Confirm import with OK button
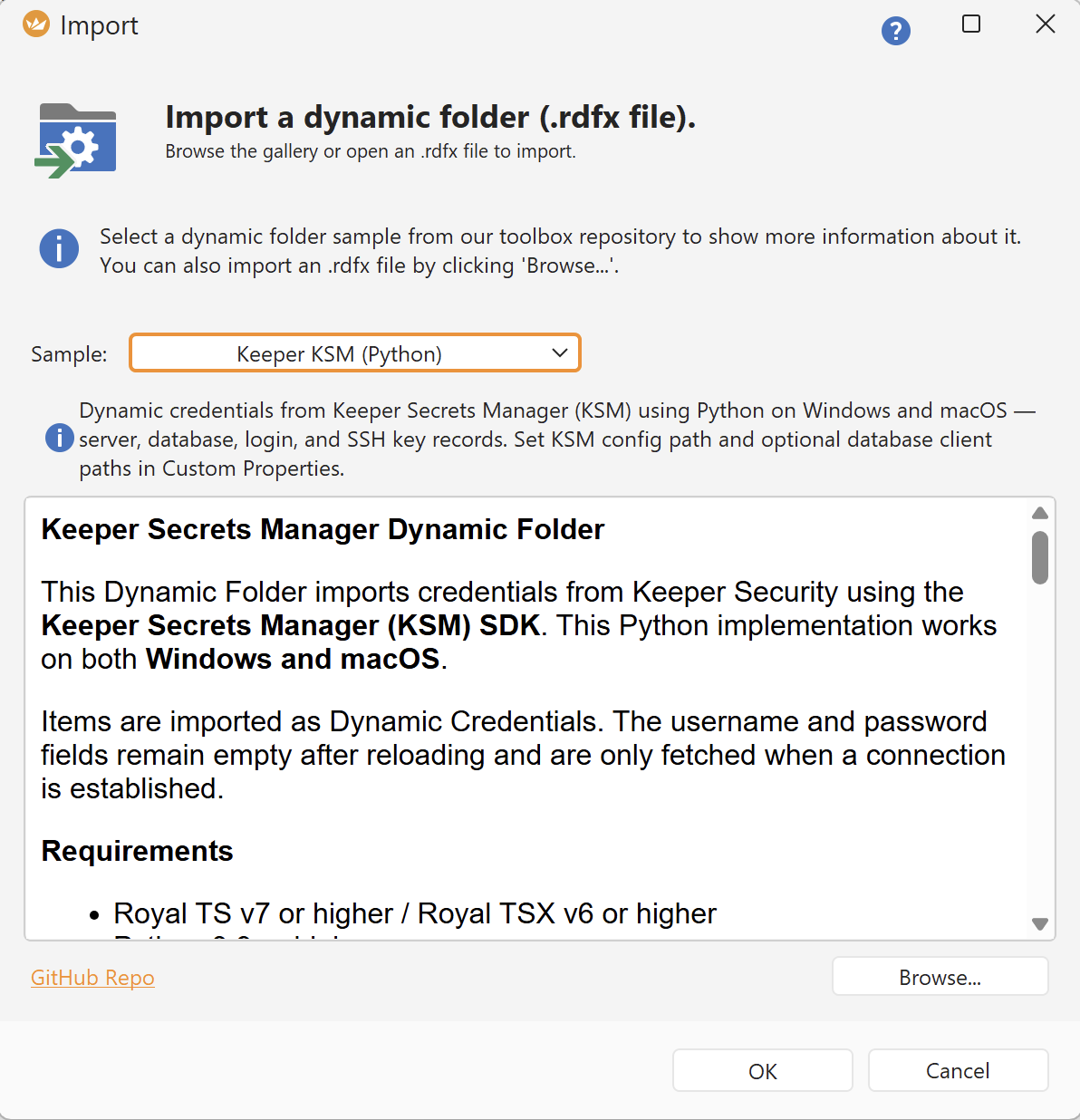1080x1120 pixels. point(762,1071)
